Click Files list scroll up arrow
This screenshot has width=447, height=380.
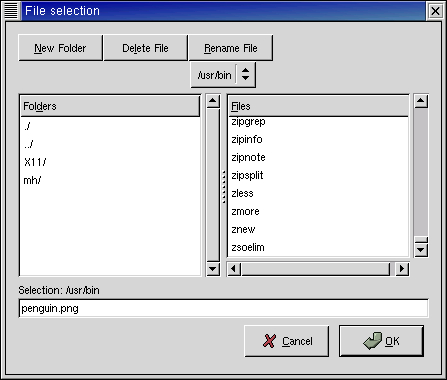[x=421, y=101]
